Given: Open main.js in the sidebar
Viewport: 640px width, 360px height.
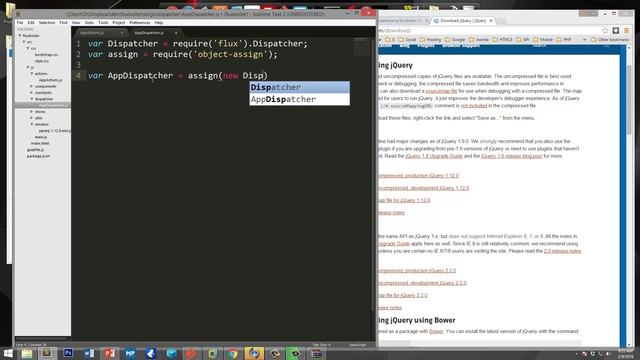Looking at the screenshot, I should point(41,137).
